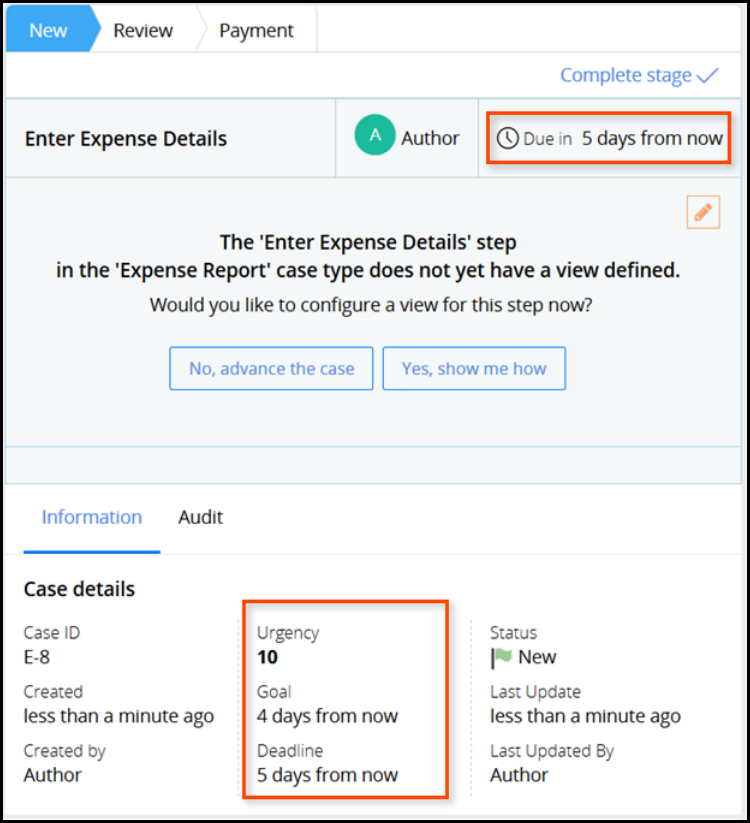
Task: Click the clock icon beside Due in
Action: (x=509, y=138)
